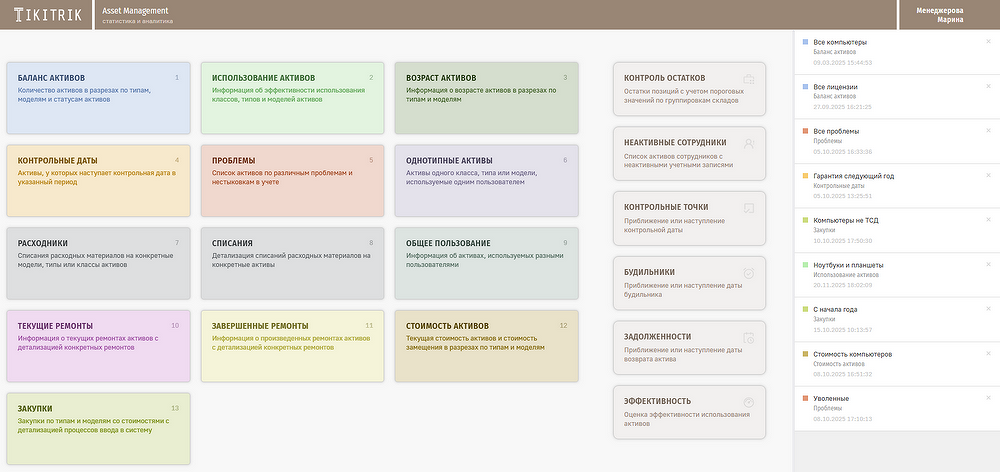
Task: Open the Закупки report tile
Action: 97,429
